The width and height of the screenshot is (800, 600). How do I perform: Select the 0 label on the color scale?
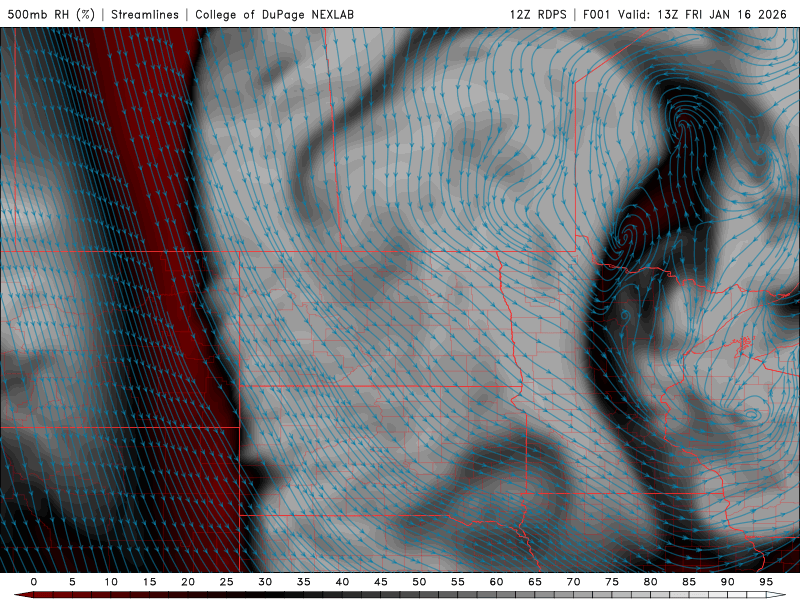tap(34, 582)
